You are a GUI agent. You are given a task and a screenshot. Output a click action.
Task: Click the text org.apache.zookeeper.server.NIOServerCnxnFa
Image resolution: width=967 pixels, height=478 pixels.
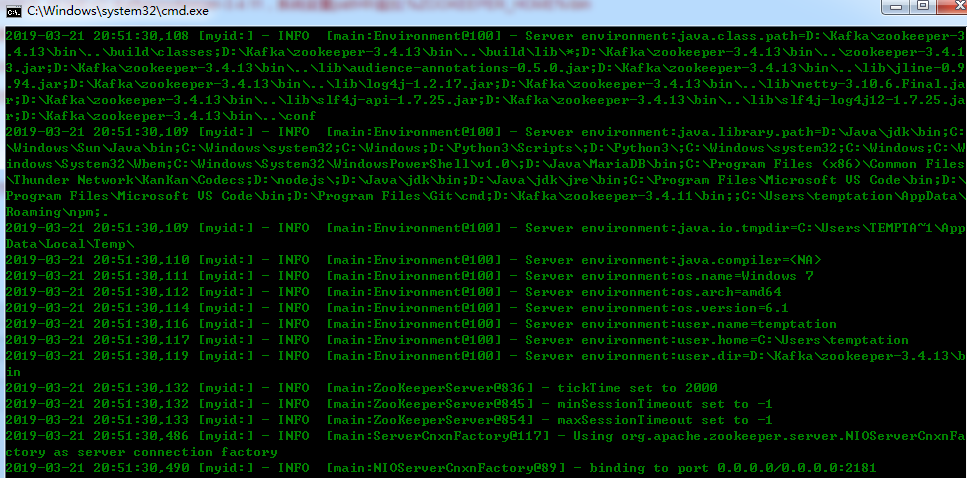(794, 436)
